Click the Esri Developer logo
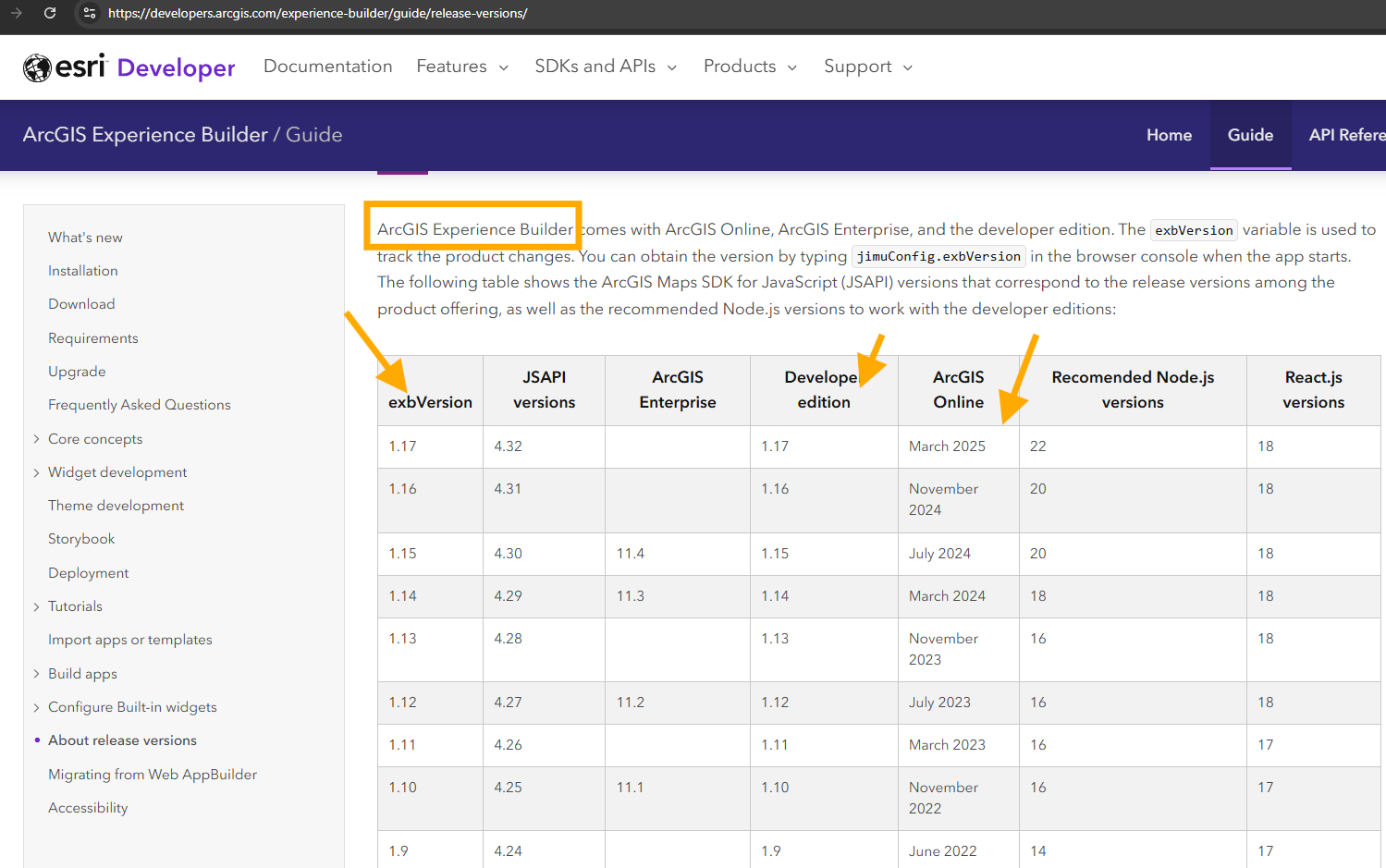 click(129, 67)
